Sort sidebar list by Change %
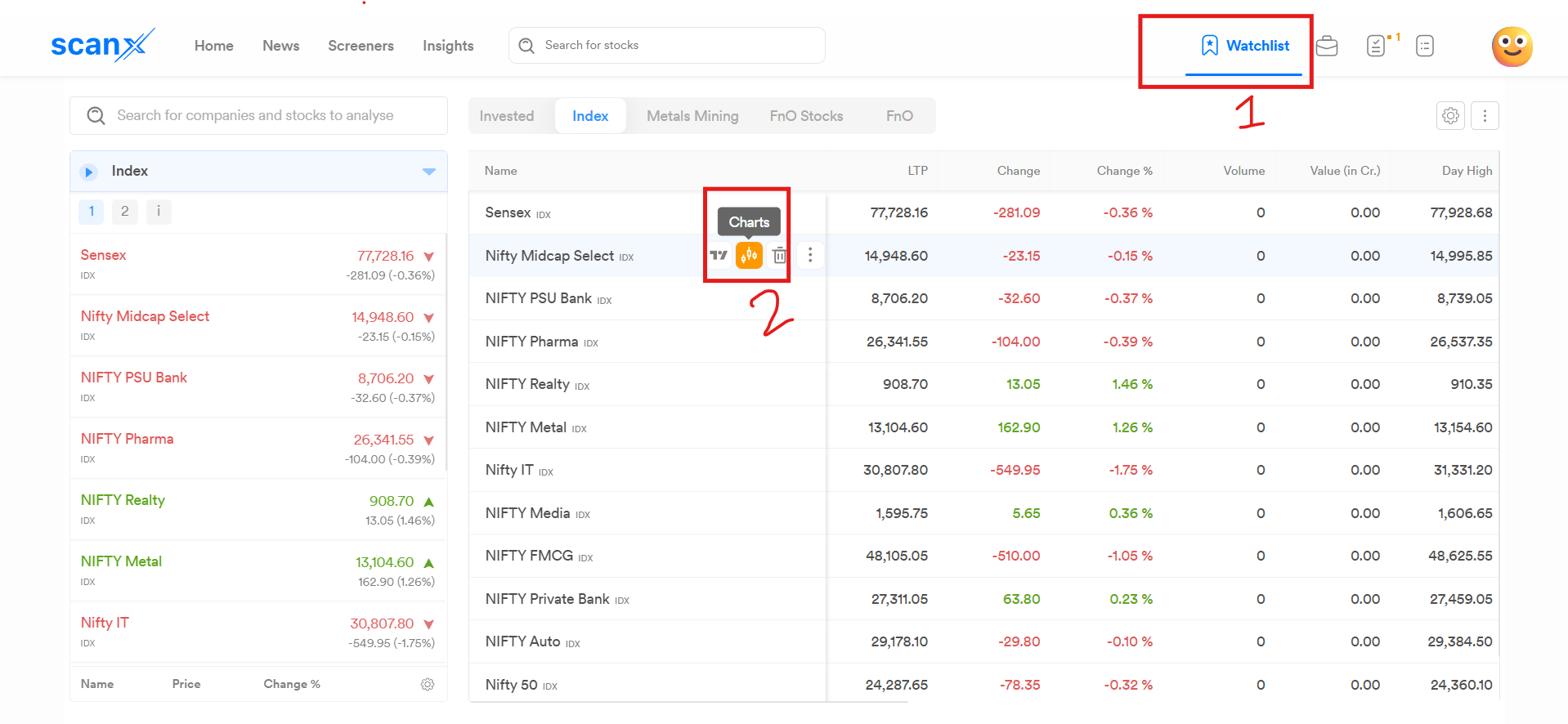The width and height of the screenshot is (1568, 724). (x=292, y=684)
